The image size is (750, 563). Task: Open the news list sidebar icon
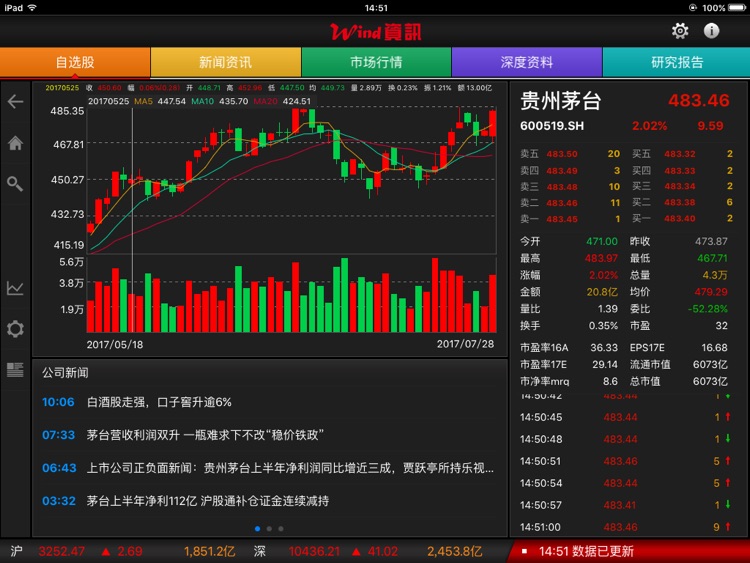click(x=15, y=370)
